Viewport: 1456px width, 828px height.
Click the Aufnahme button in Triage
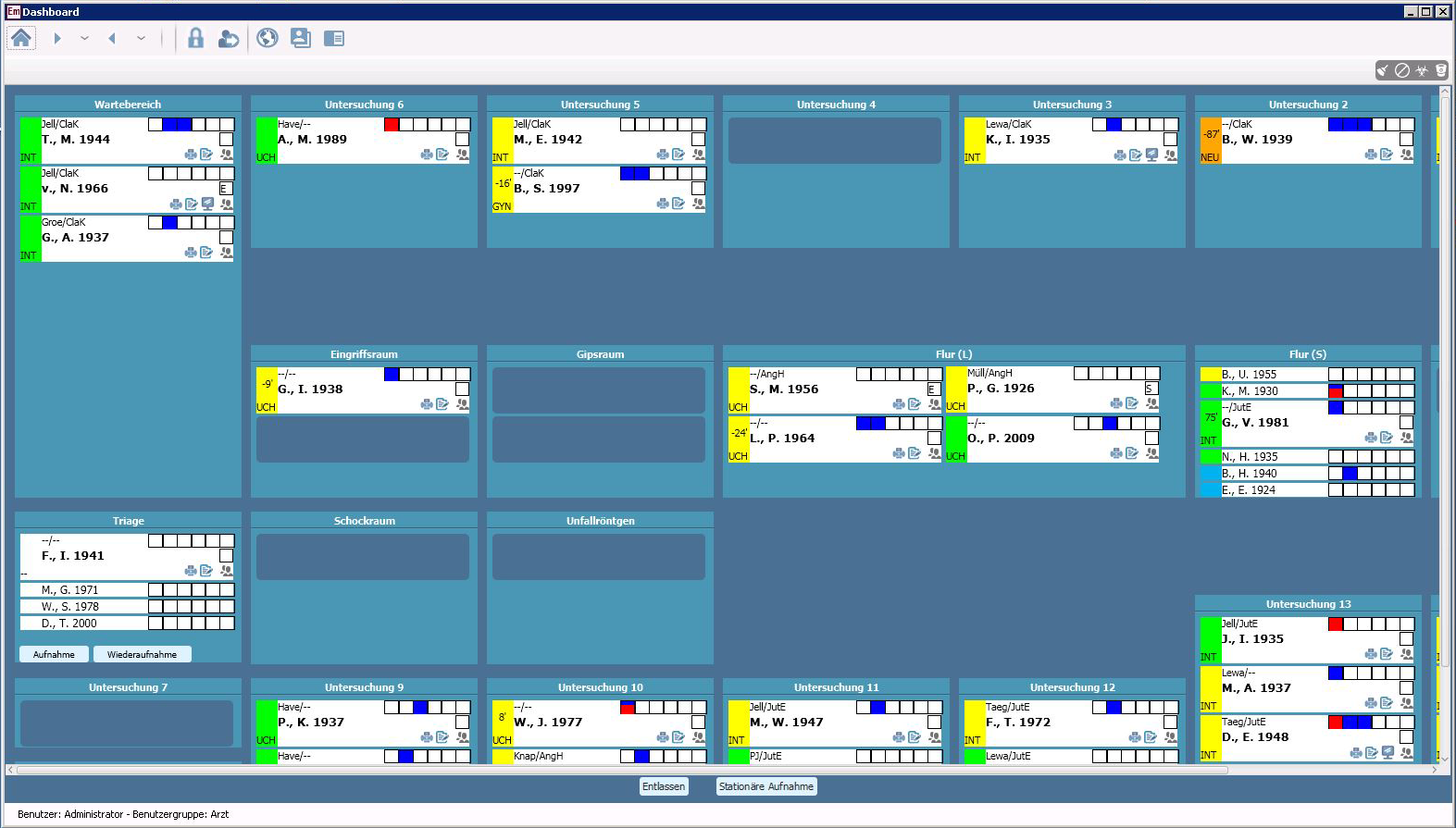(x=54, y=654)
